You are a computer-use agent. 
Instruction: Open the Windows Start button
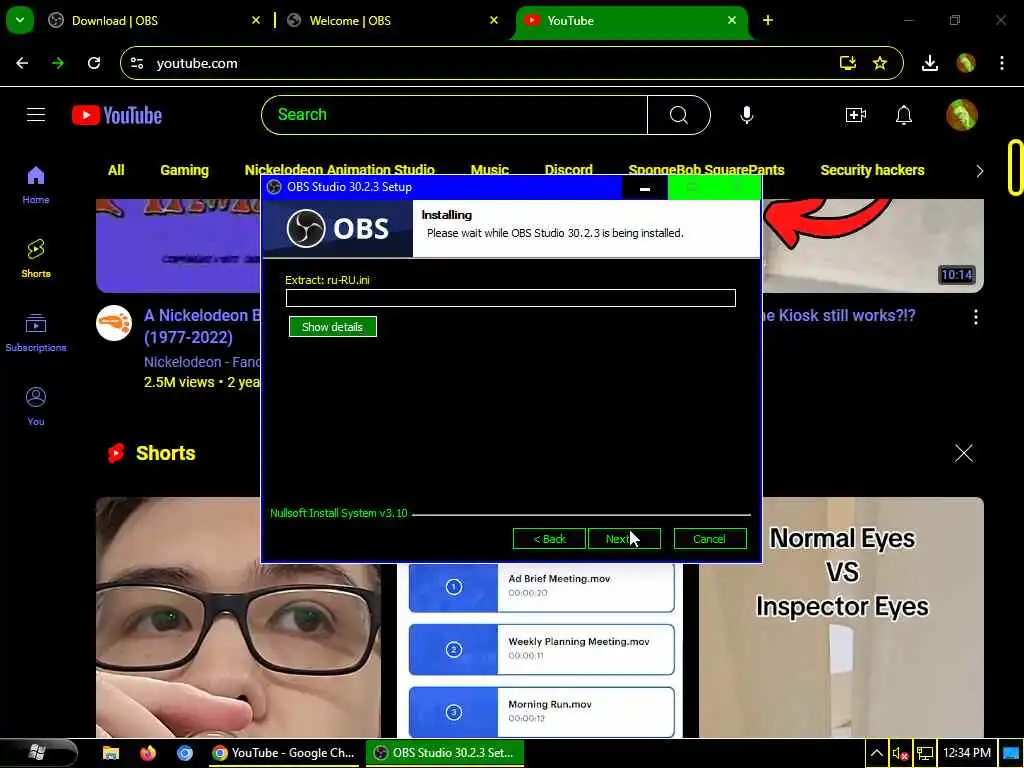click(x=37, y=752)
